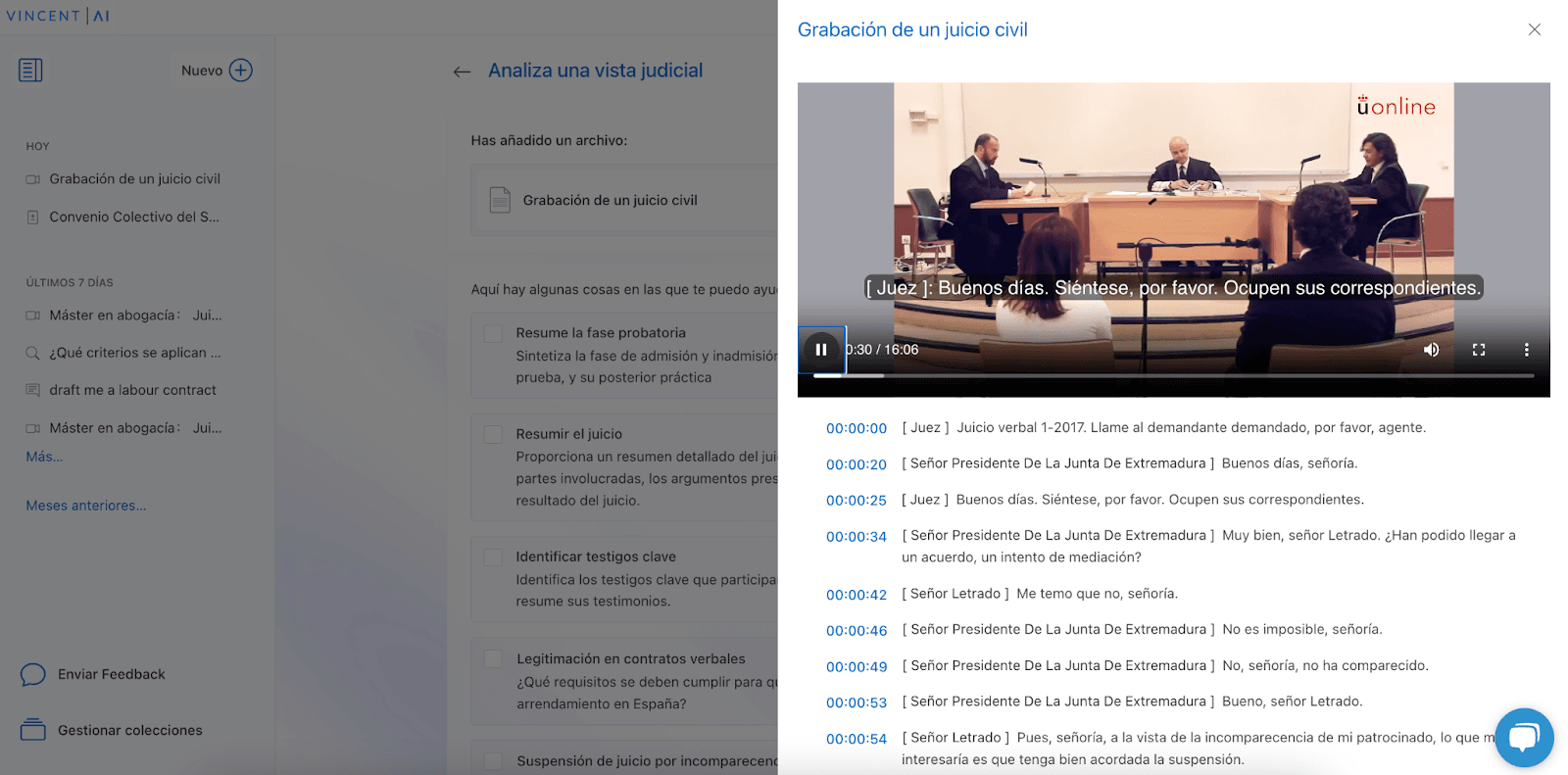Open Enviar Feedback
The image size is (1568, 775).
[x=111, y=674]
